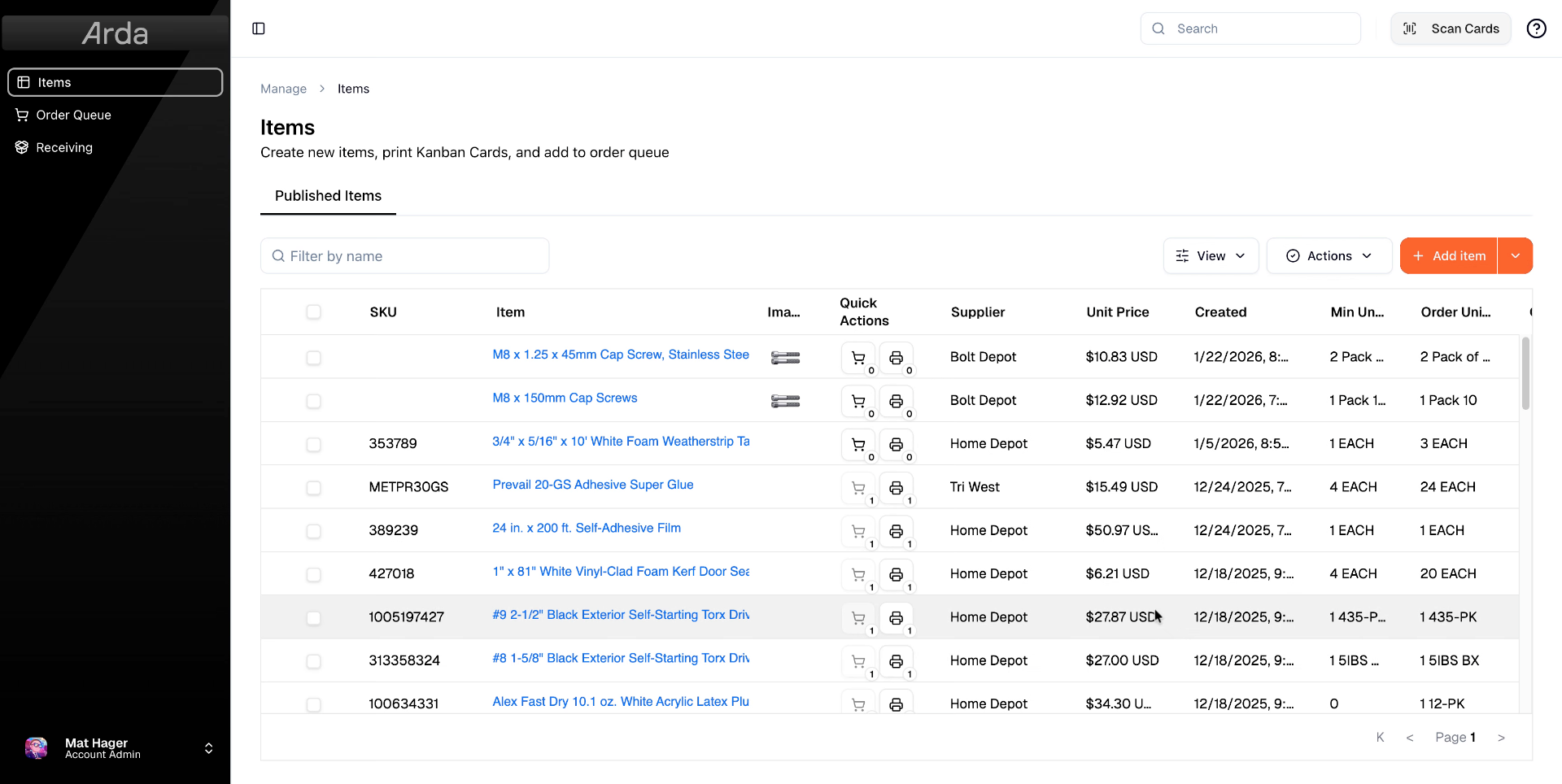
Task: Select checkbox for SKU 353789 row
Action: (313, 444)
